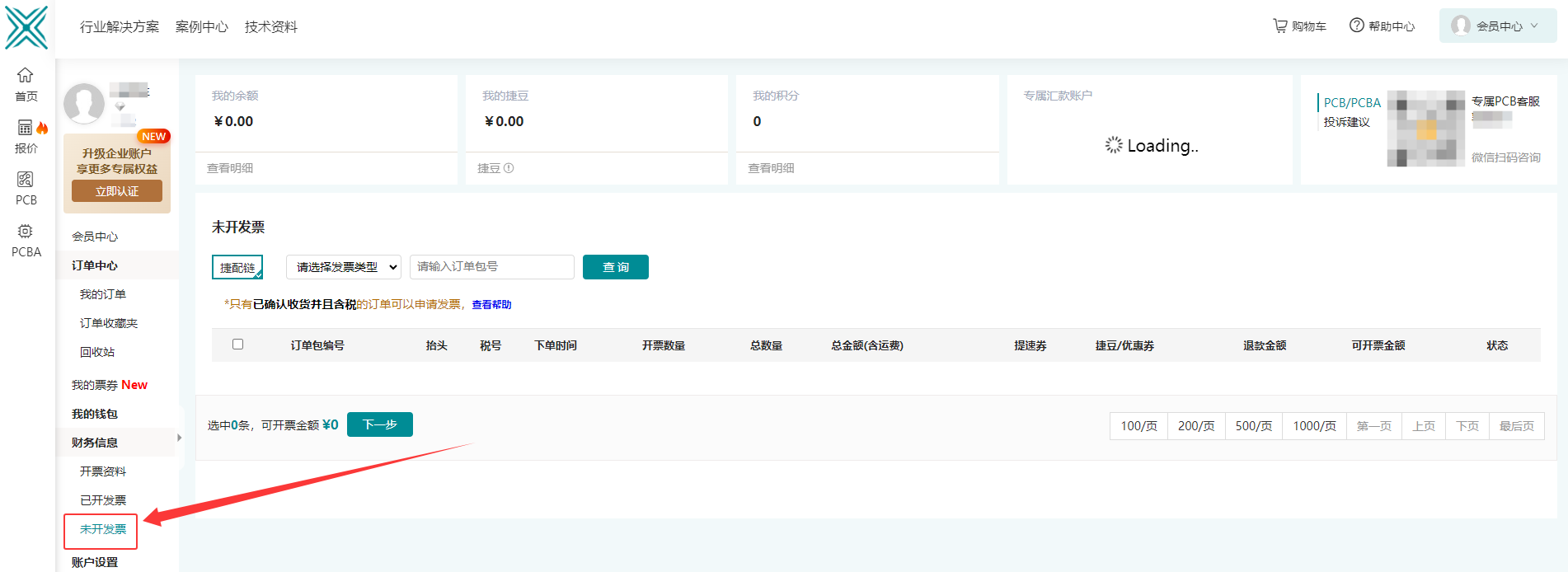Open the 帮助中心 help icon
Viewport: 1568px width, 572px height.
point(1356,26)
